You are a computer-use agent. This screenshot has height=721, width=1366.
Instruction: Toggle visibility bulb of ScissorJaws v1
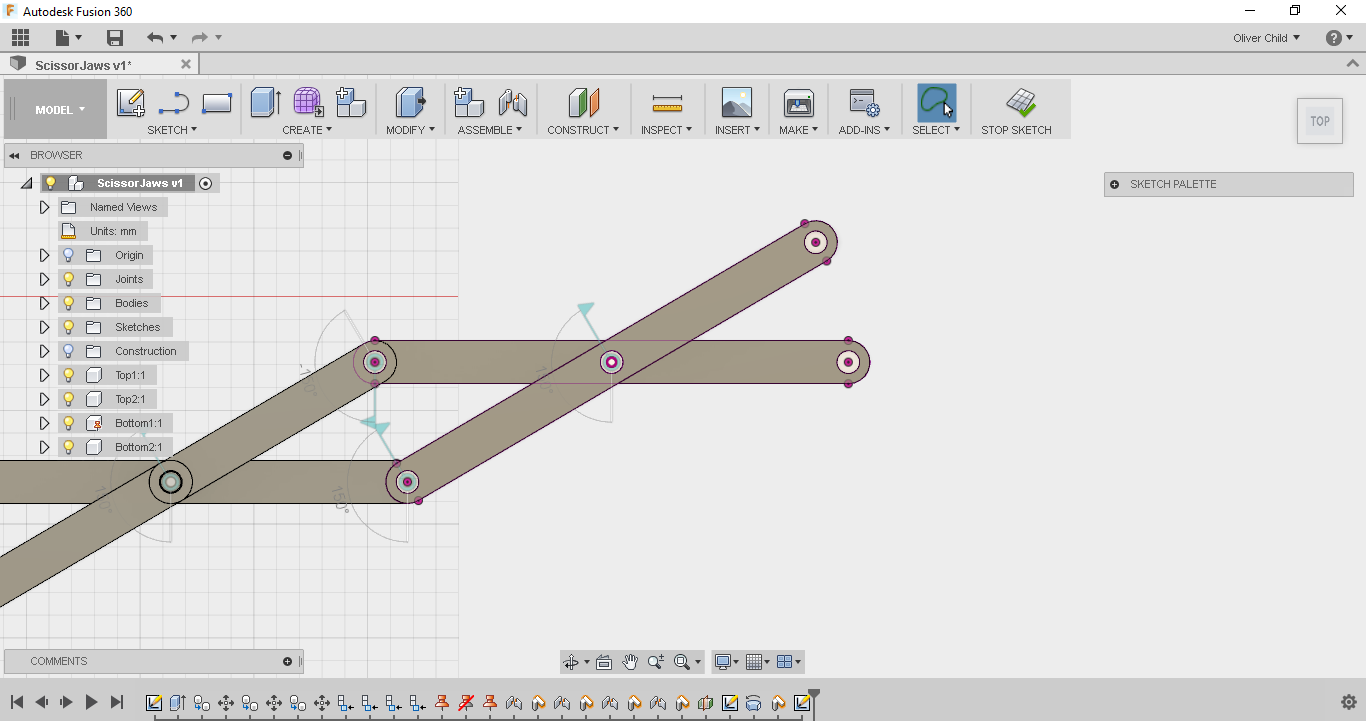(x=51, y=183)
